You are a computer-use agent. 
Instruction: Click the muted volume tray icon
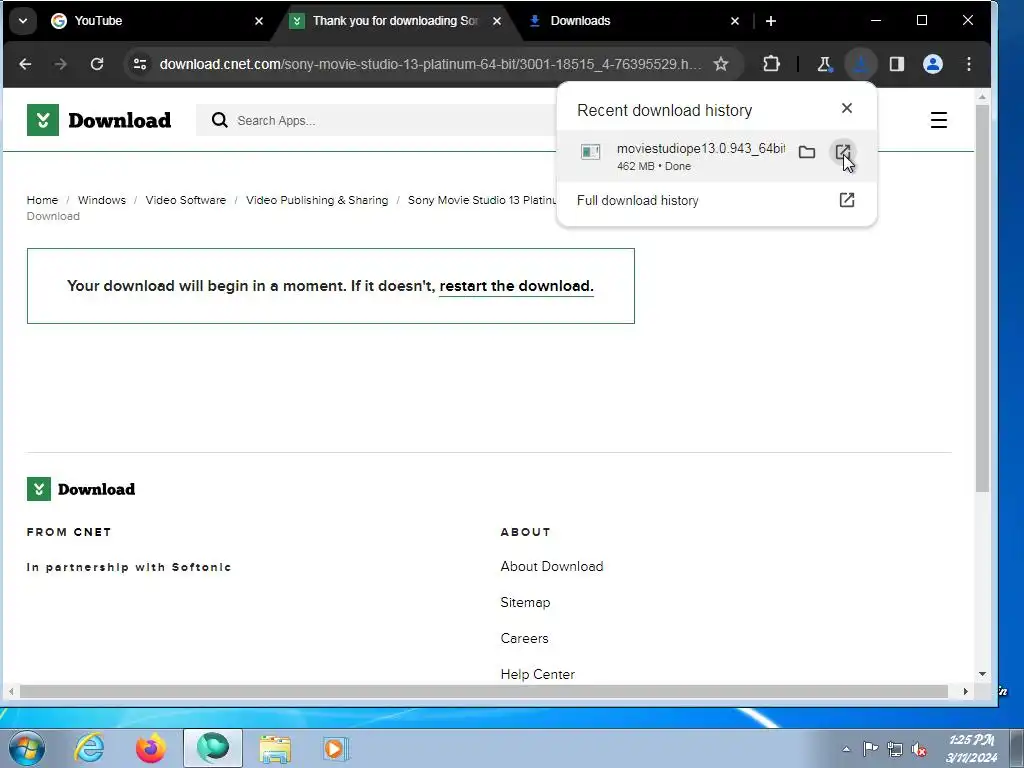[x=920, y=749]
